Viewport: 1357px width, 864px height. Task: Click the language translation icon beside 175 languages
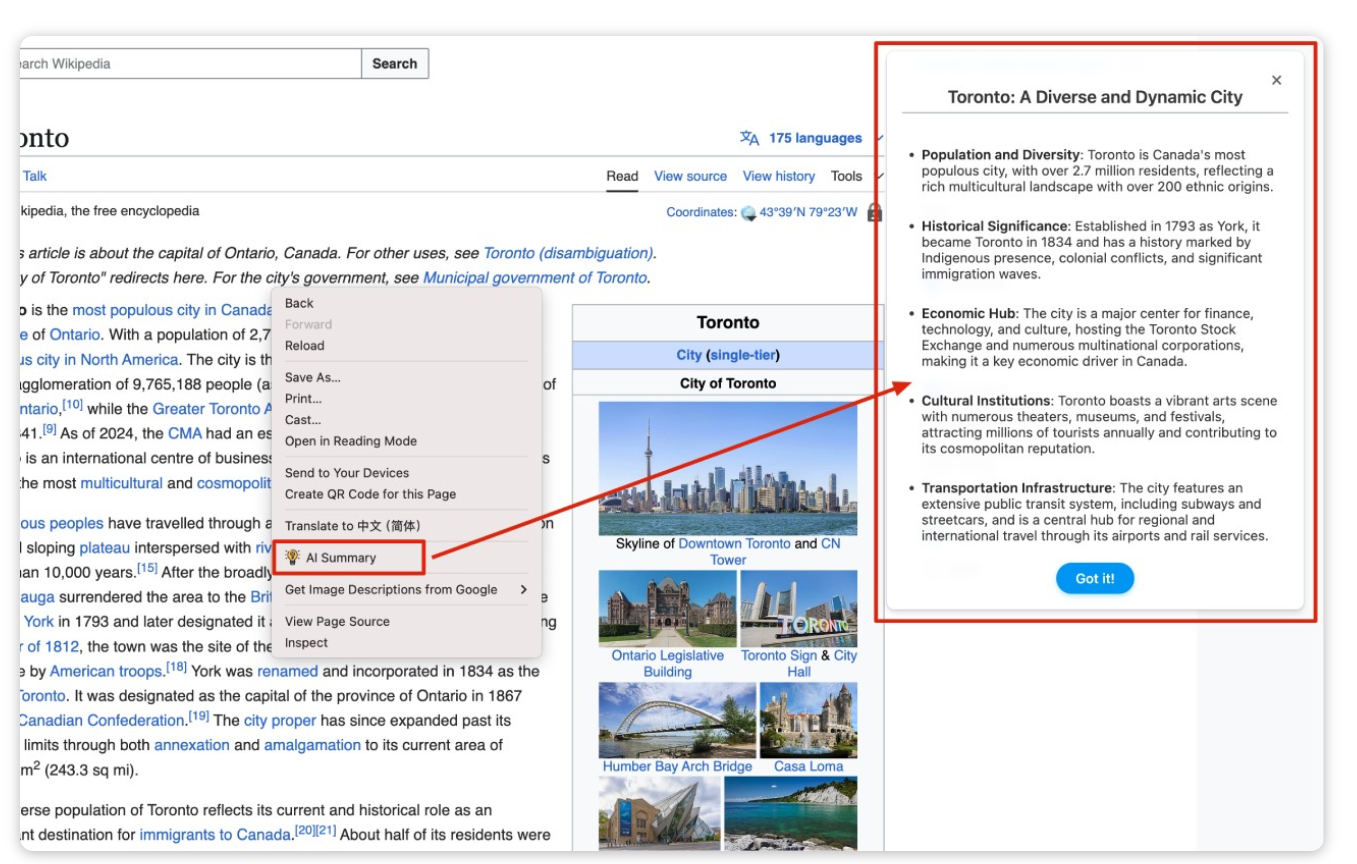tap(749, 138)
